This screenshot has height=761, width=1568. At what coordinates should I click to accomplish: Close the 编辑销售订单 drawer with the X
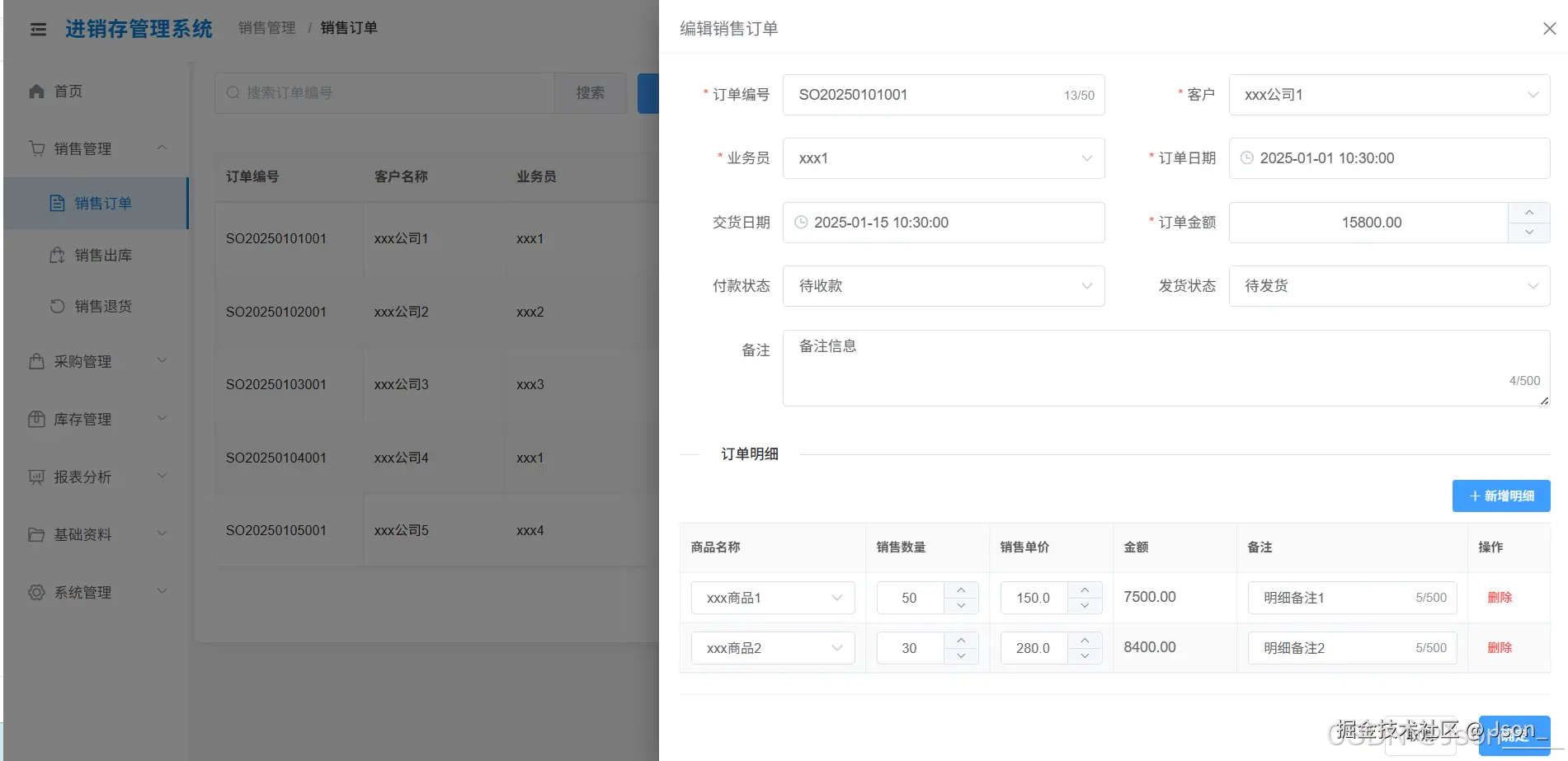[1549, 29]
